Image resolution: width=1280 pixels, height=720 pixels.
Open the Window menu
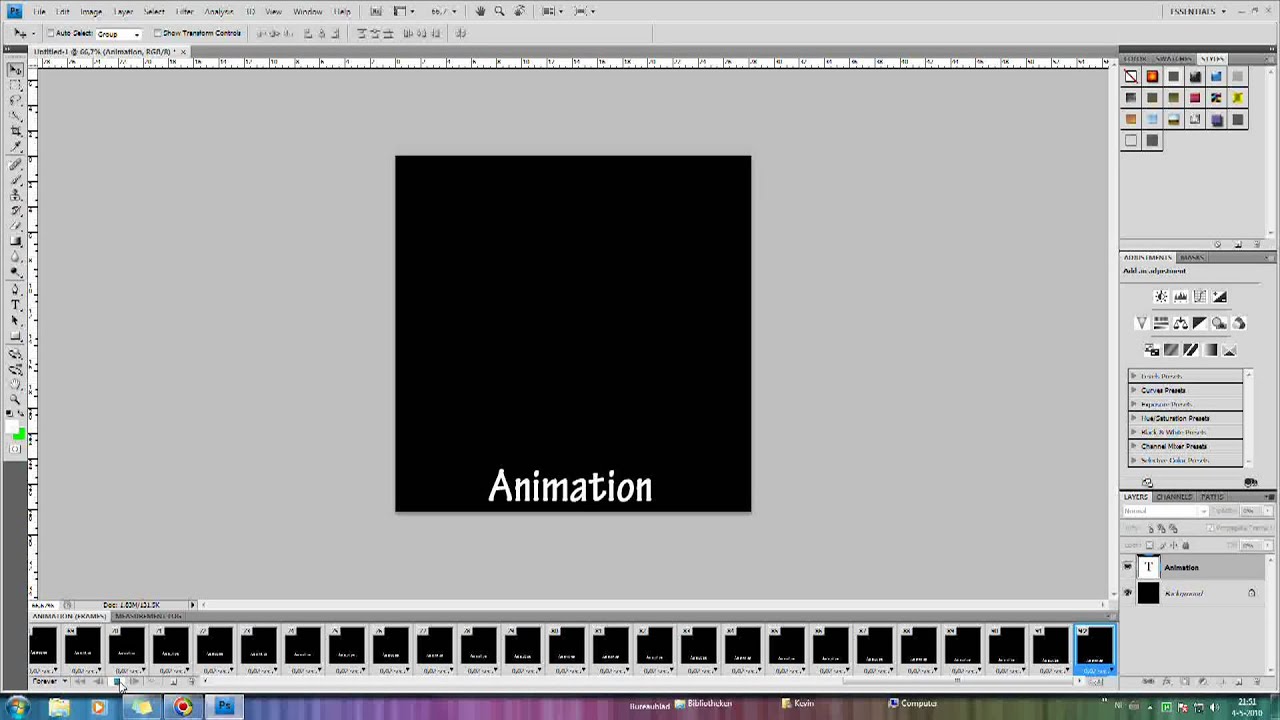(x=308, y=11)
